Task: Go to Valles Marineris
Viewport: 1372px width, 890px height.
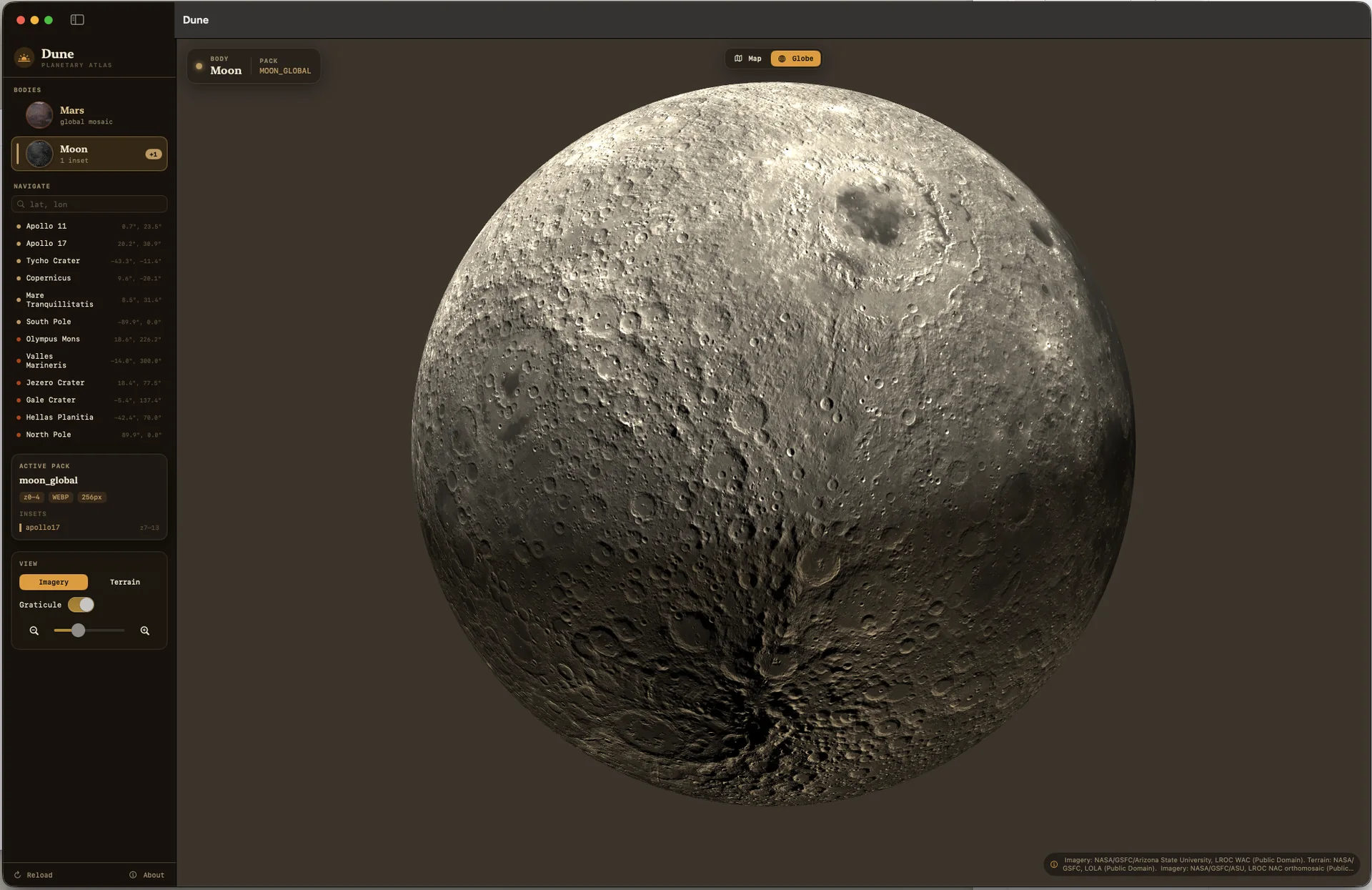Action: coord(89,360)
